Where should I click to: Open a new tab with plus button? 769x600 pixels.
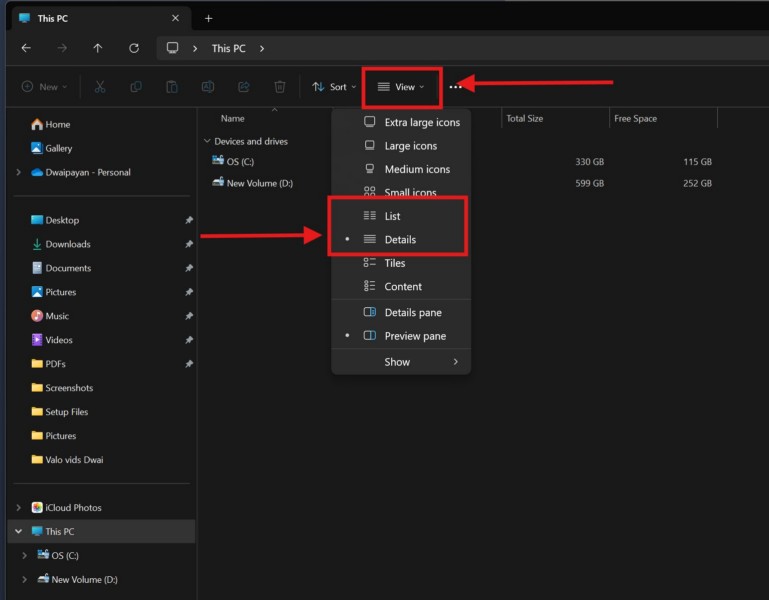coord(208,18)
